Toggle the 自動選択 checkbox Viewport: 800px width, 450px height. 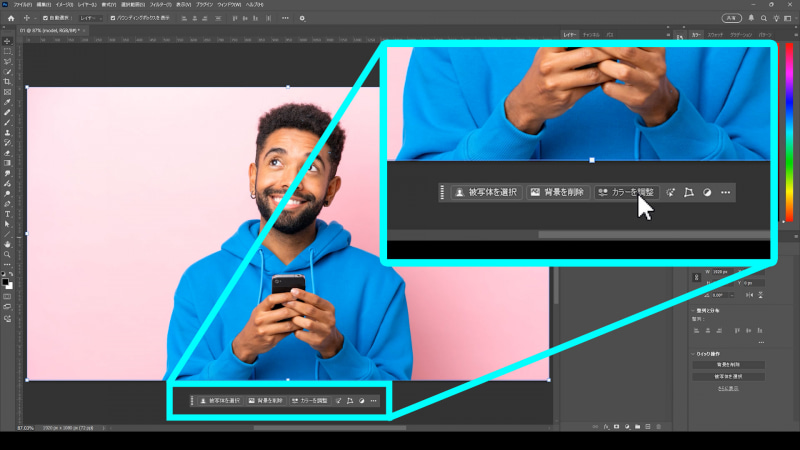(45, 18)
